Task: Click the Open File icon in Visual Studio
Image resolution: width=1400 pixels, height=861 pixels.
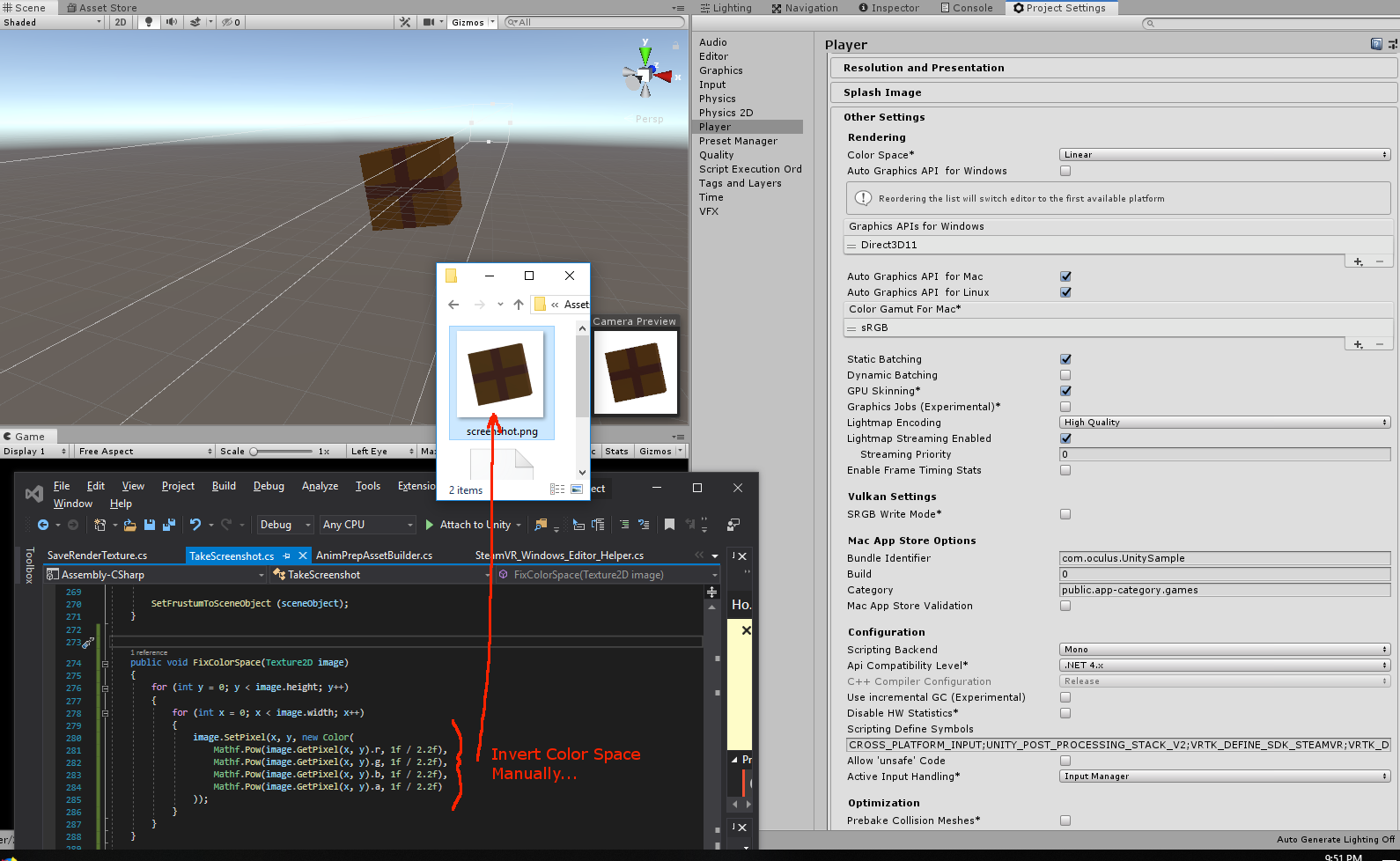Action: coord(130,525)
